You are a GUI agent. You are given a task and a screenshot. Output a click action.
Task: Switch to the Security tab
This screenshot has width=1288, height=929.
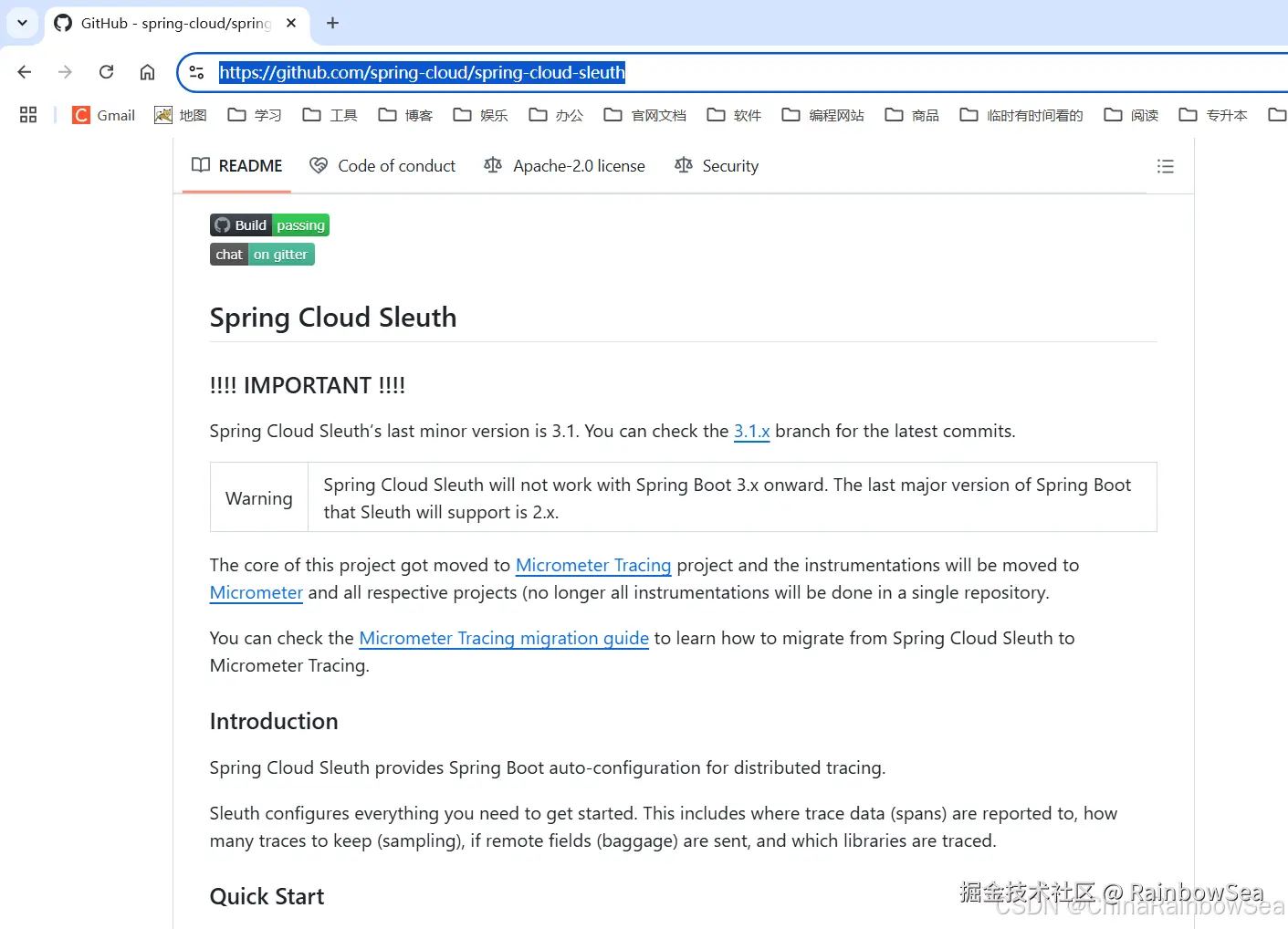pyautogui.click(x=717, y=166)
